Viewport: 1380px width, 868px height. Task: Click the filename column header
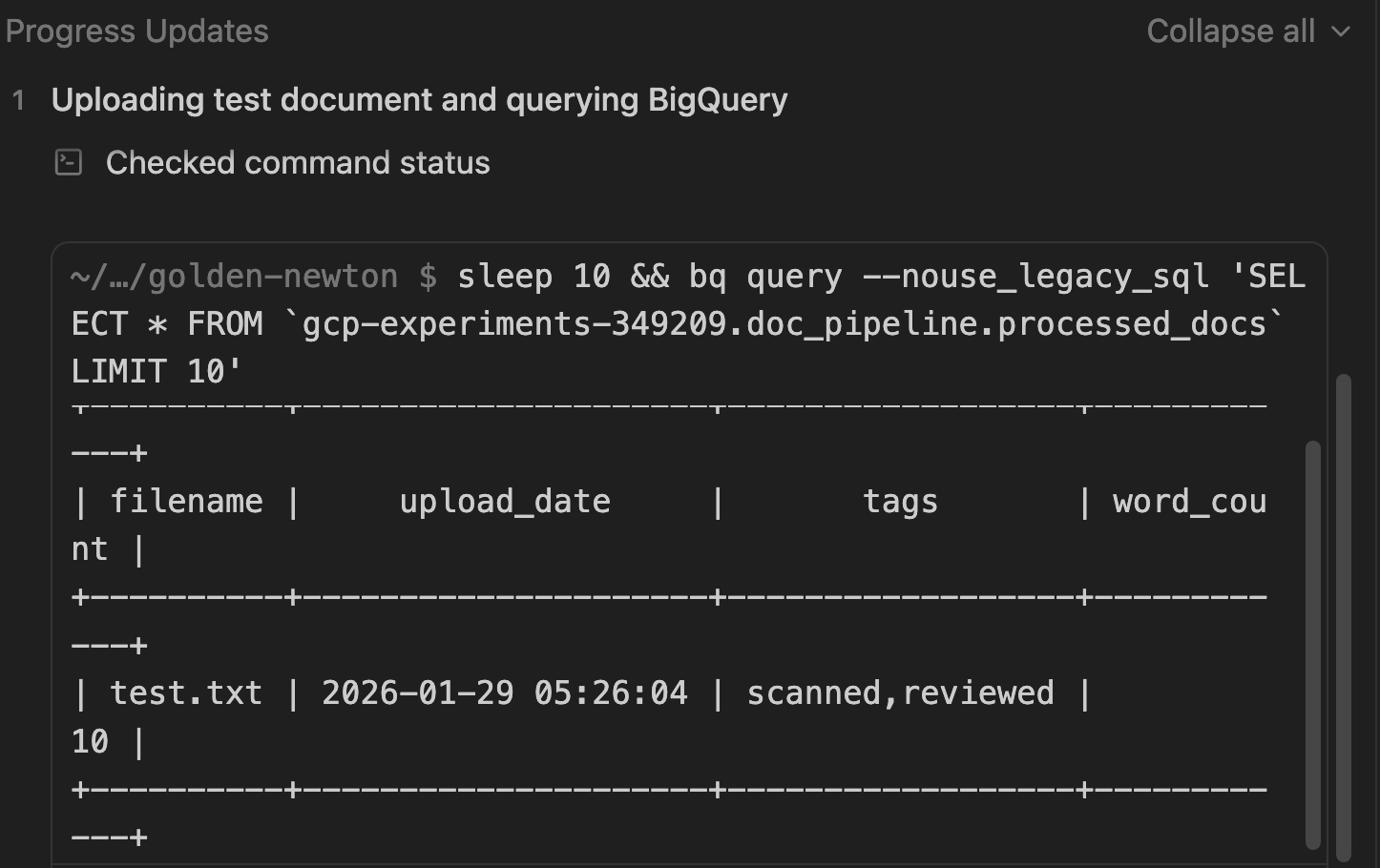tap(186, 502)
